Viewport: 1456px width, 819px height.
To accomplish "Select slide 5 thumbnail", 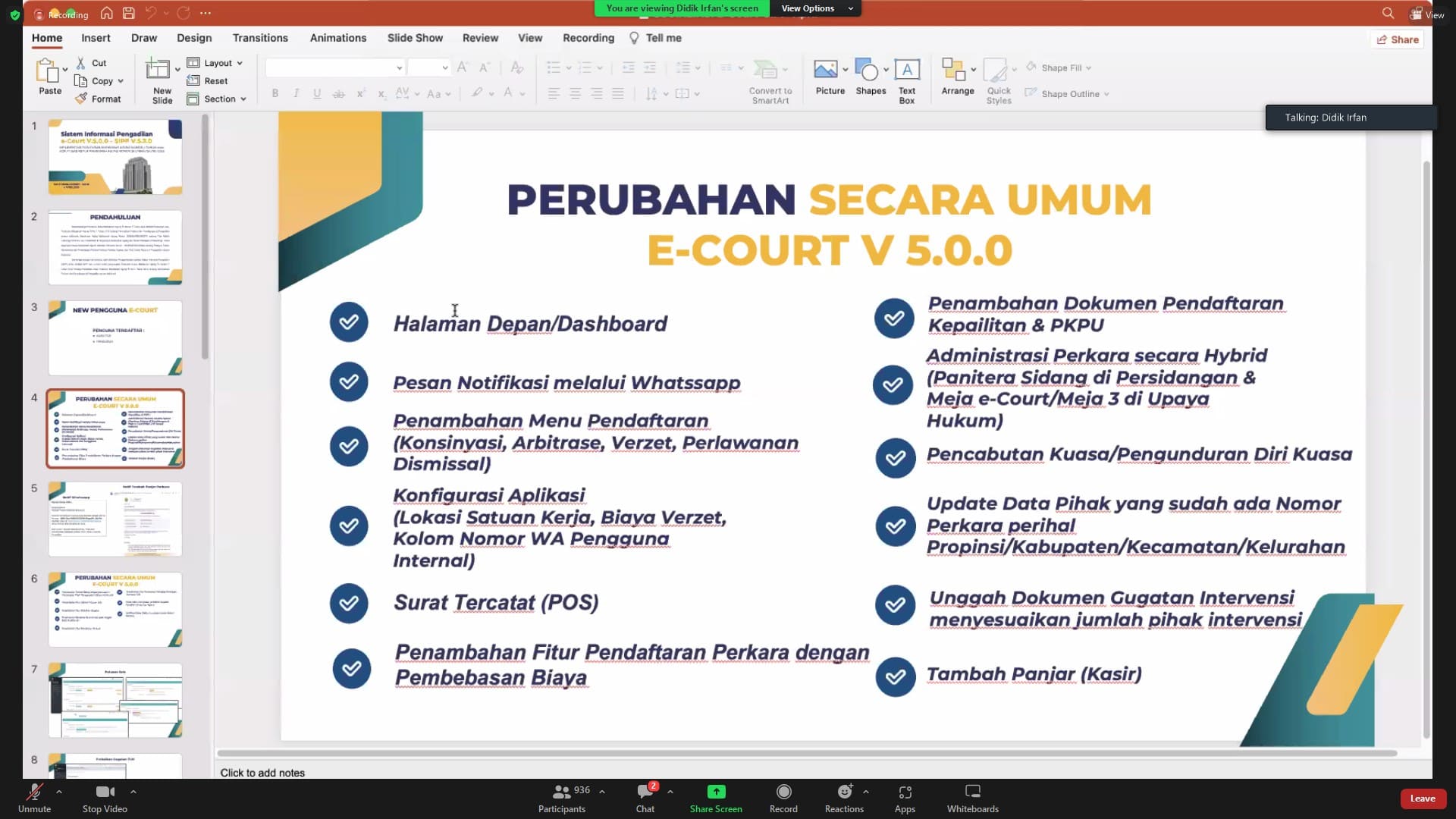I will click(x=115, y=519).
